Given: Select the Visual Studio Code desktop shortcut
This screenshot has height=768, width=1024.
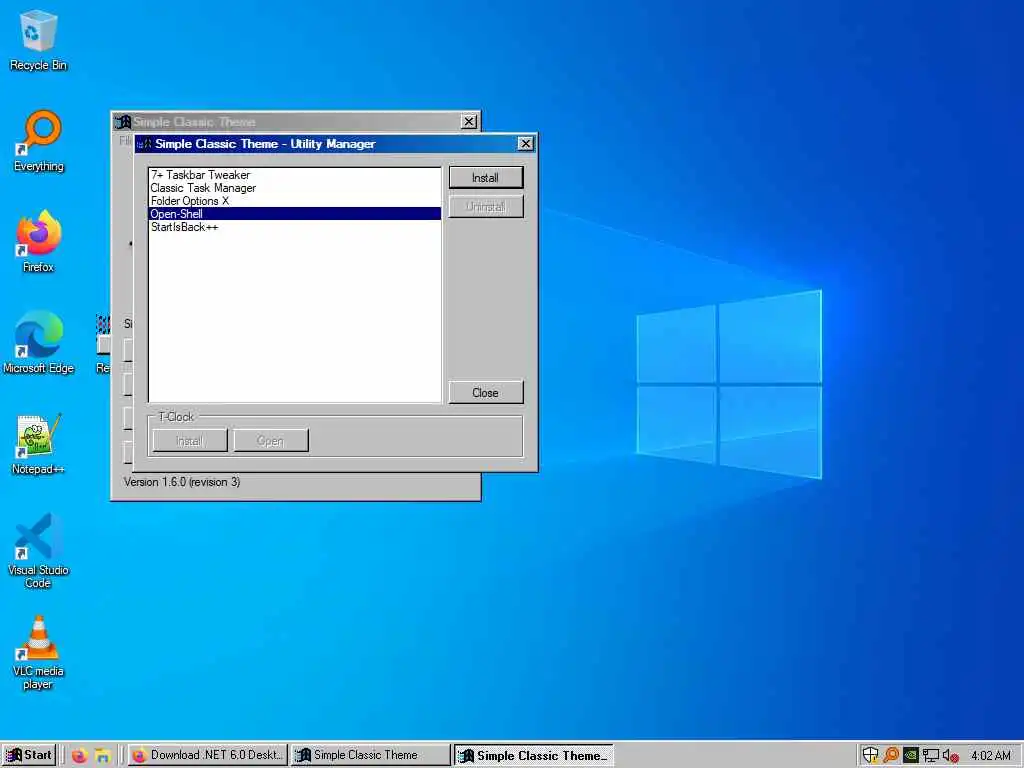Looking at the screenshot, I should point(38,551).
